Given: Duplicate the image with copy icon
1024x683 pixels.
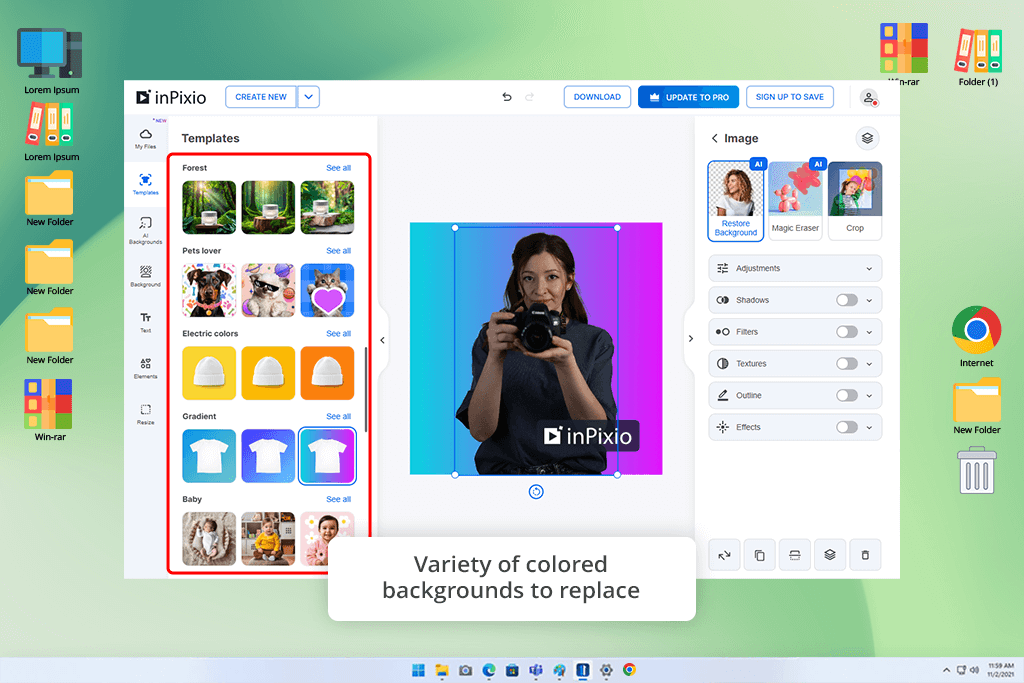Looking at the screenshot, I should pos(760,555).
